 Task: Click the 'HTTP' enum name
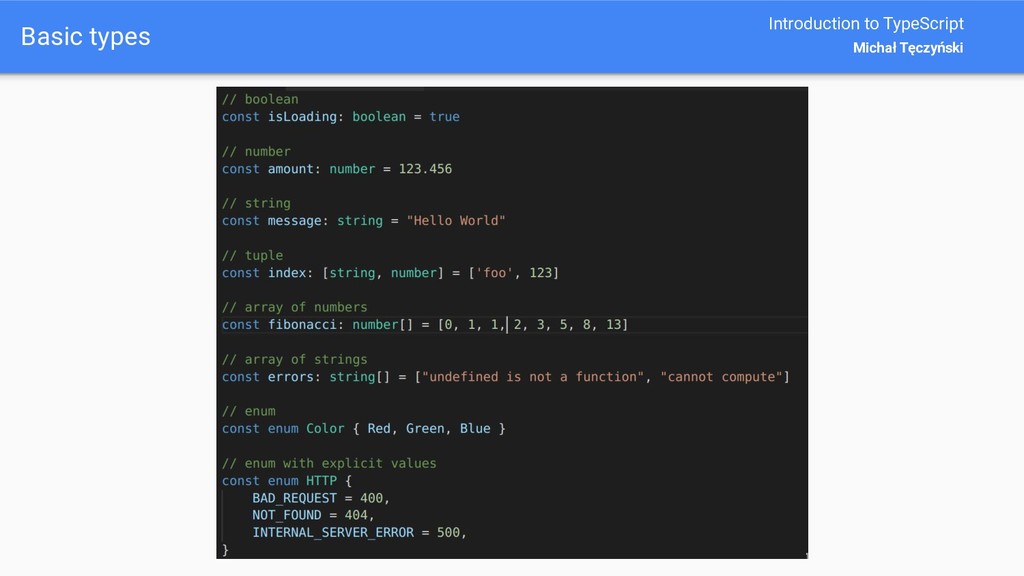click(x=321, y=481)
